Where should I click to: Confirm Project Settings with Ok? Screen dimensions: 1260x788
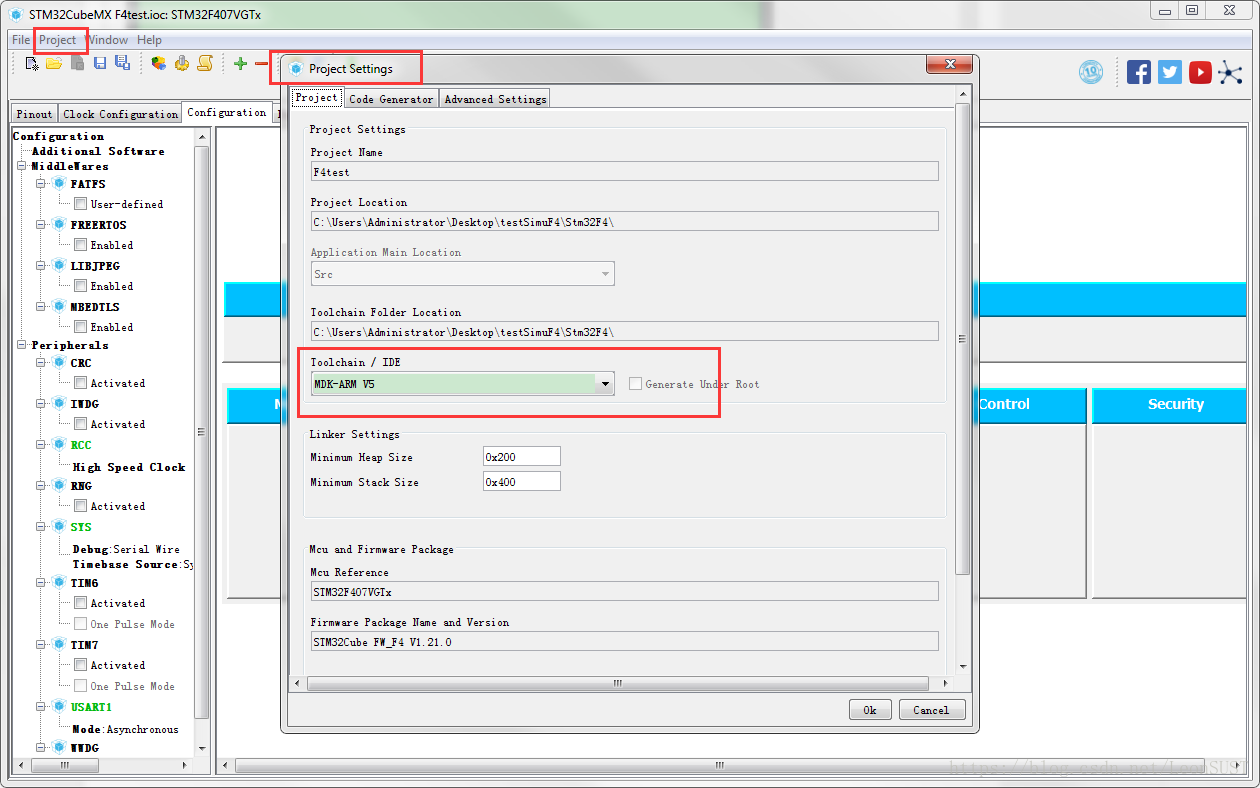pyautogui.click(x=870, y=710)
